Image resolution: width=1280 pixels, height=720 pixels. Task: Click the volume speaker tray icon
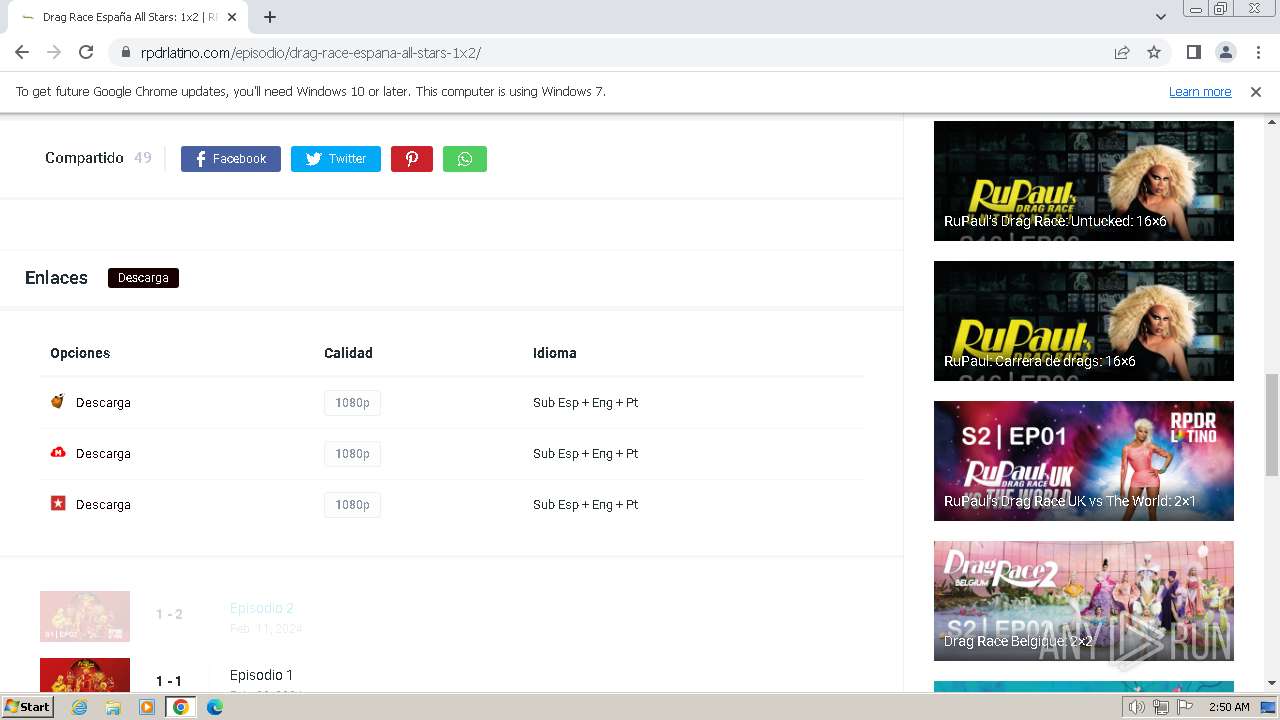(x=1136, y=707)
